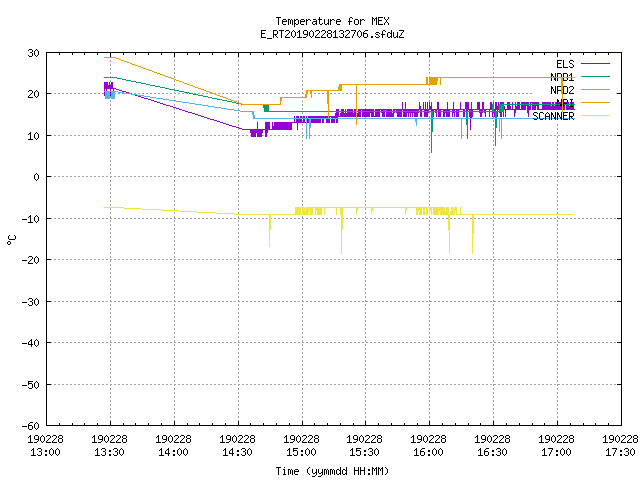Click the NPD2 legend label
The image size is (640, 480).
tap(562, 90)
